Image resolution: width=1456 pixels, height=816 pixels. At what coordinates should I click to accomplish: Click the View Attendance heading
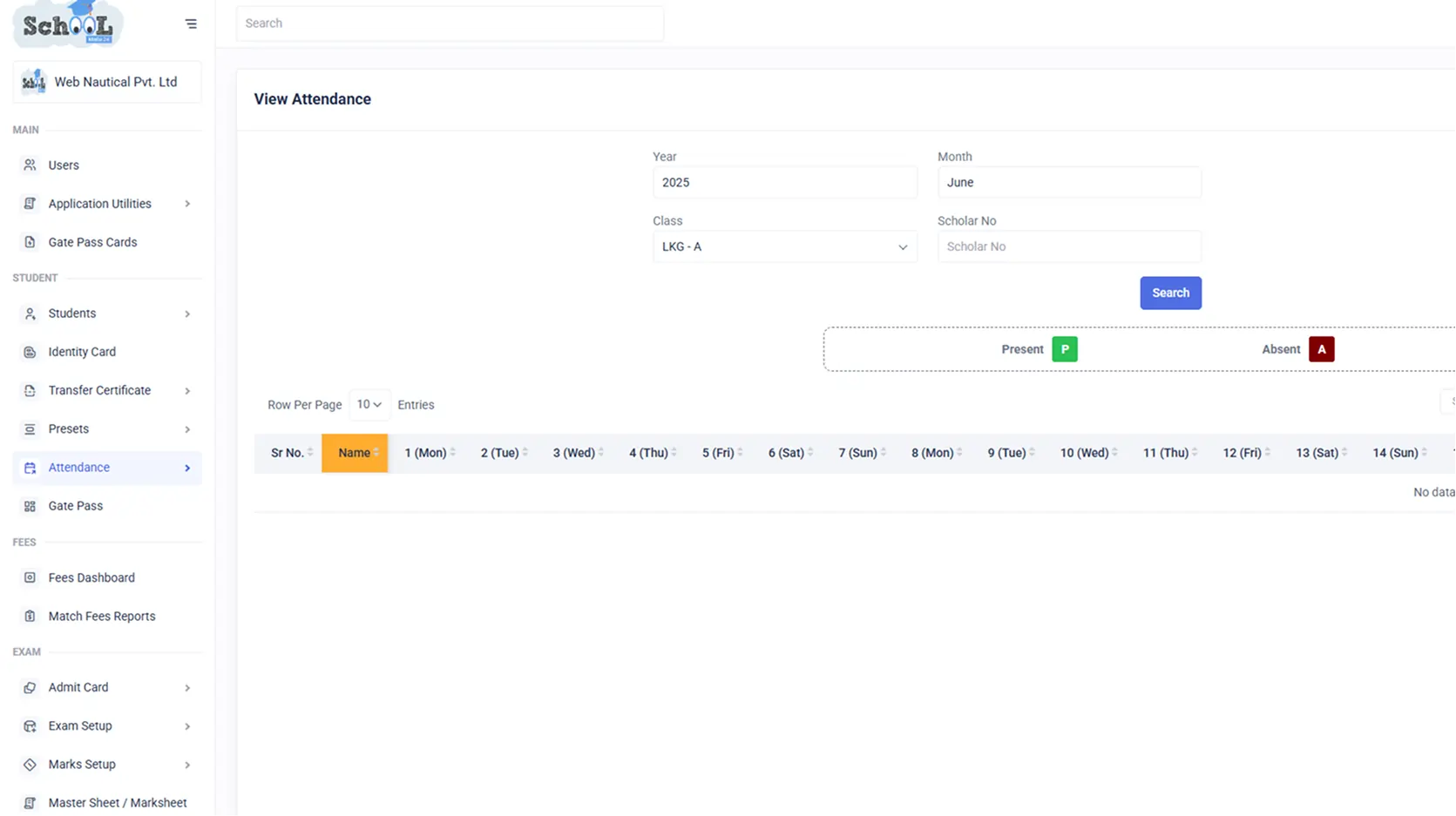313,99
